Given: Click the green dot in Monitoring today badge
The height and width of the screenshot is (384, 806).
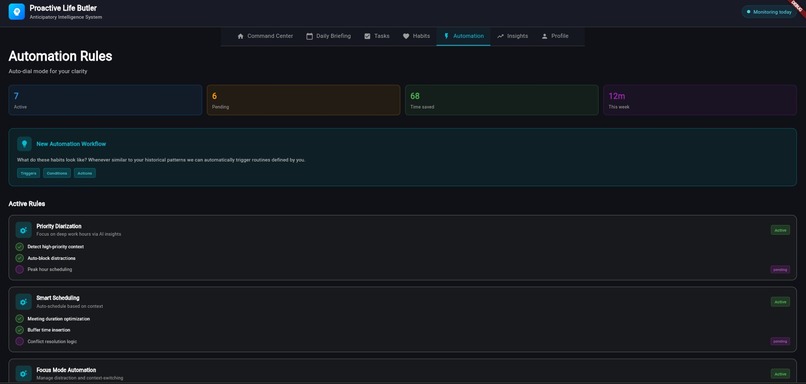Looking at the screenshot, I should pos(748,12).
